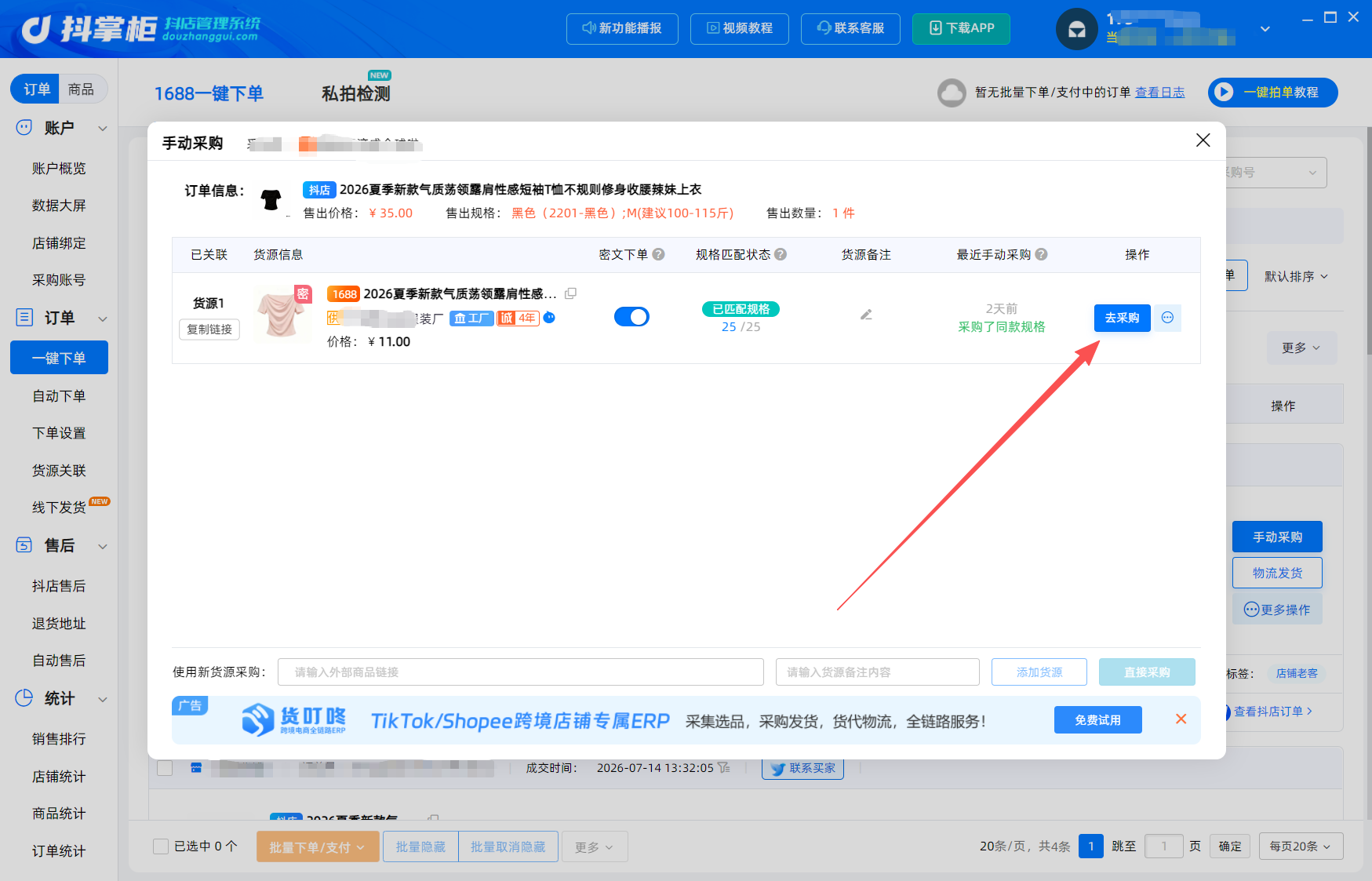Play 一键拍单教程 tutorial

[x=1272, y=93]
